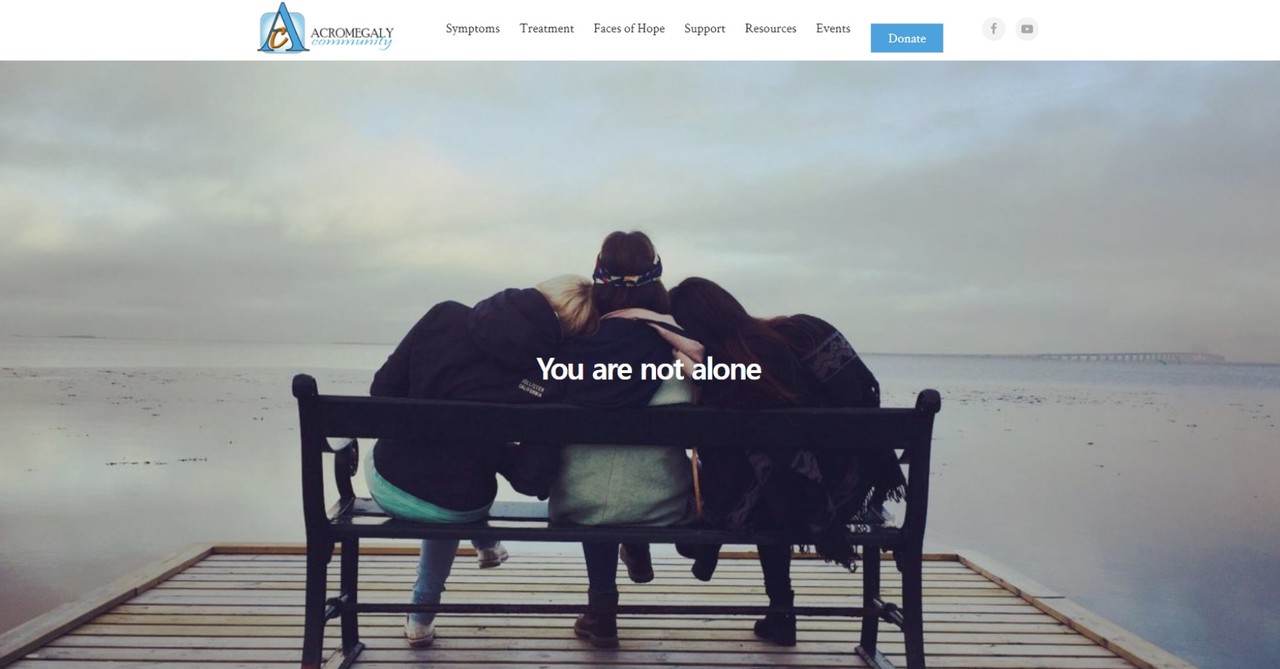Open the Symptoms menu
The image size is (1280, 669).
(473, 29)
